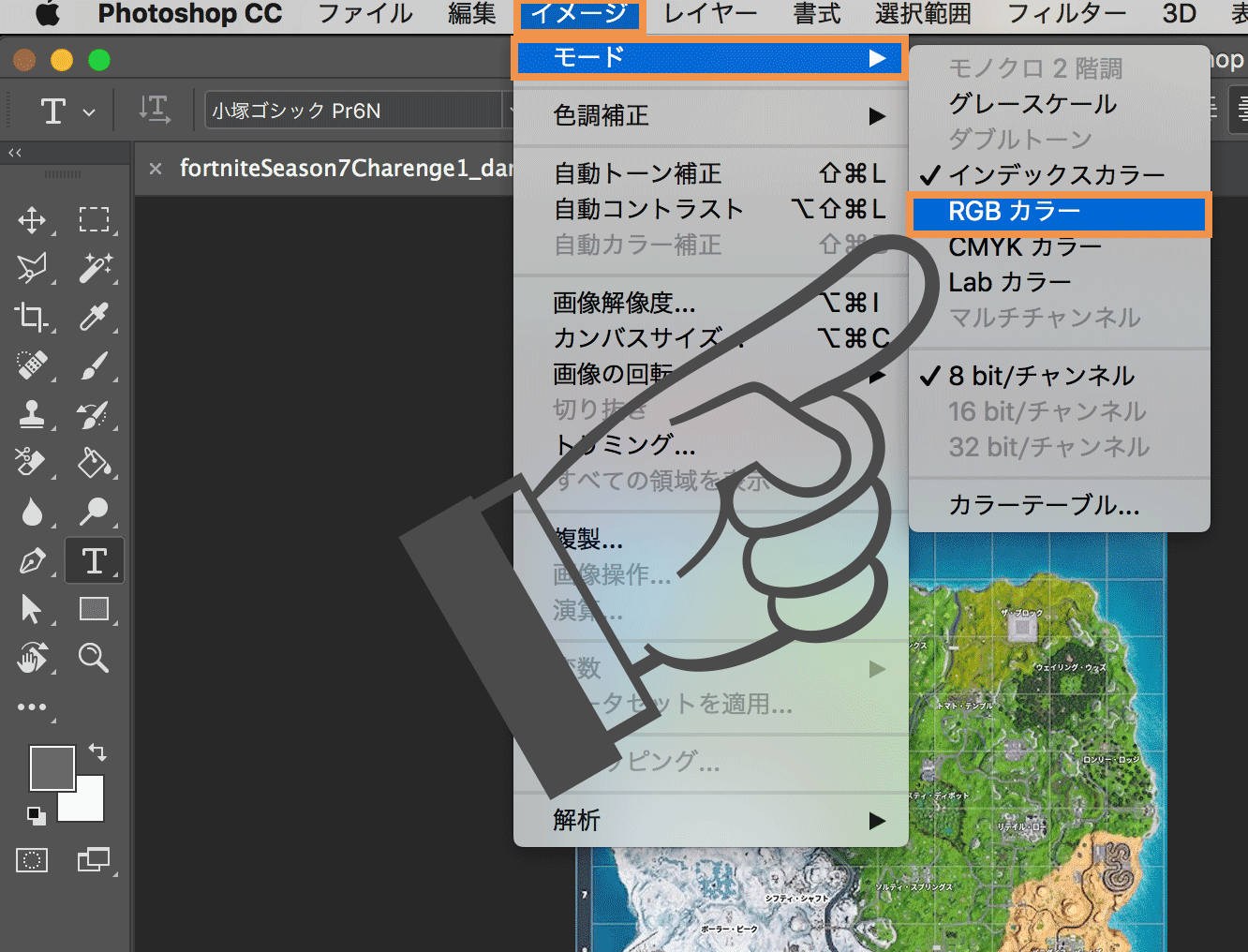Select CMYK カラー mode
This screenshot has width=1248, height=952.
(x=1060, y=247)
